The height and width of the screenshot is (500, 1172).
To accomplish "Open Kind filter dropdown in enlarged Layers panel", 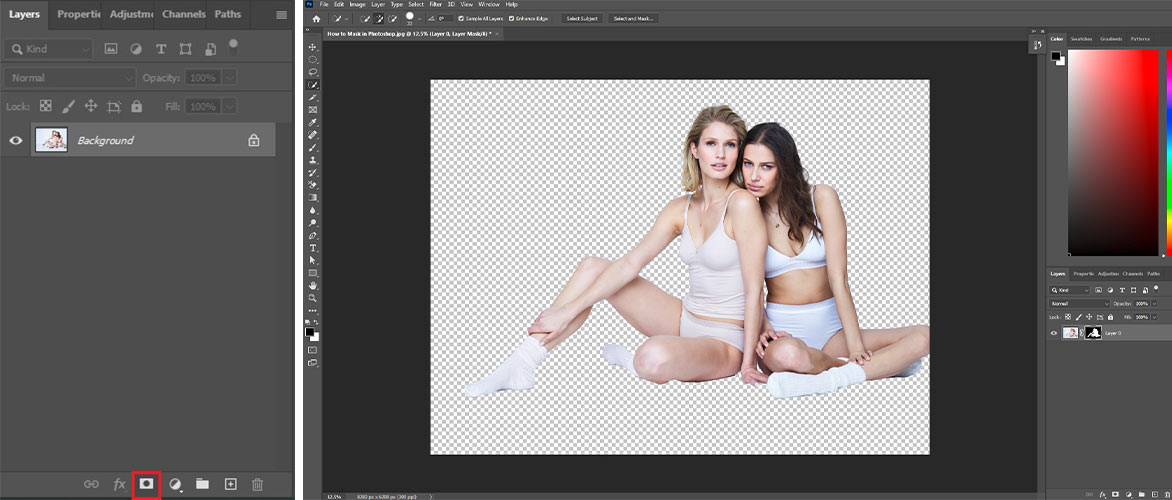I will [x=49, y=49].
